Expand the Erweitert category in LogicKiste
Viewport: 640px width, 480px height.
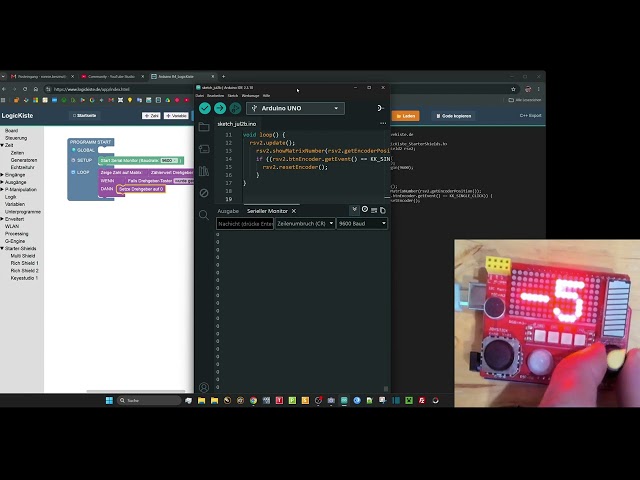2,219
